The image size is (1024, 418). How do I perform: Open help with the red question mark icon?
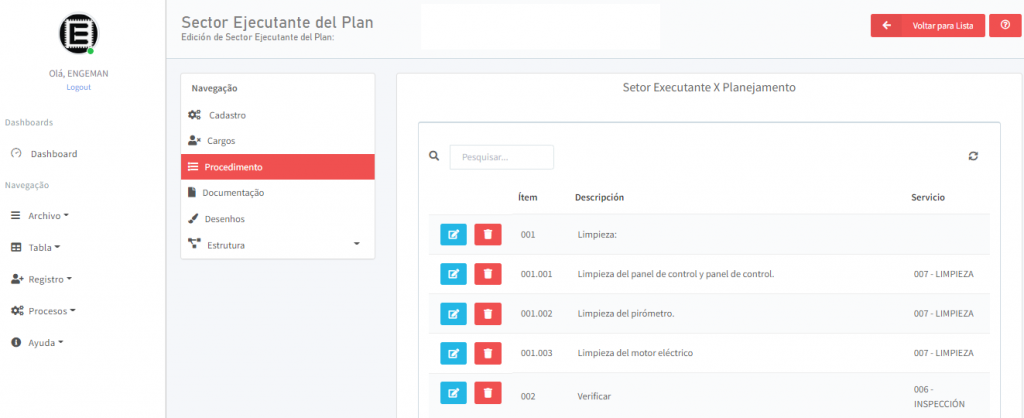point(1004,26)
